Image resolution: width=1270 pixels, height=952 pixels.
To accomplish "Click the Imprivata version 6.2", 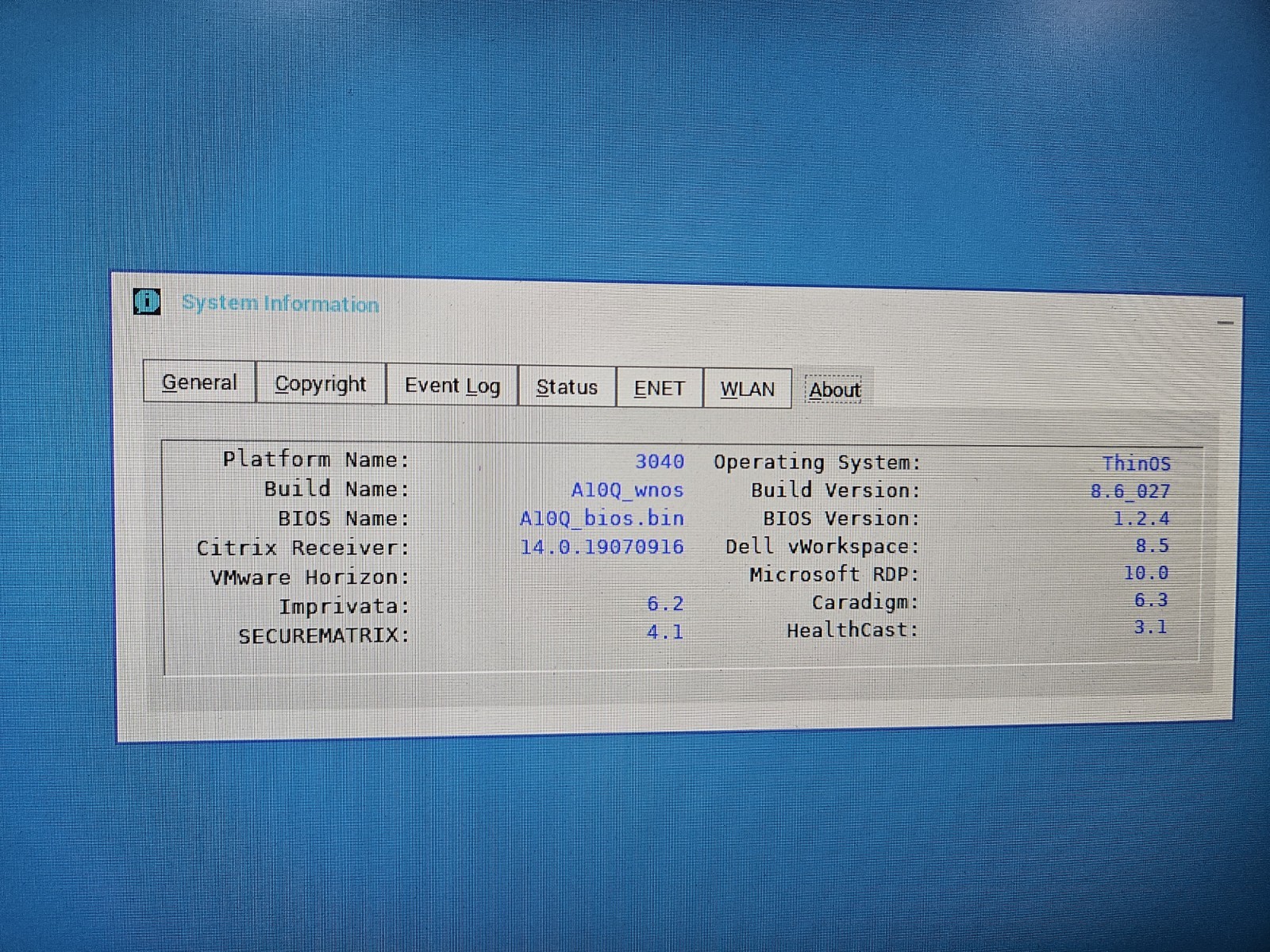I will click(x=665, y=604).
